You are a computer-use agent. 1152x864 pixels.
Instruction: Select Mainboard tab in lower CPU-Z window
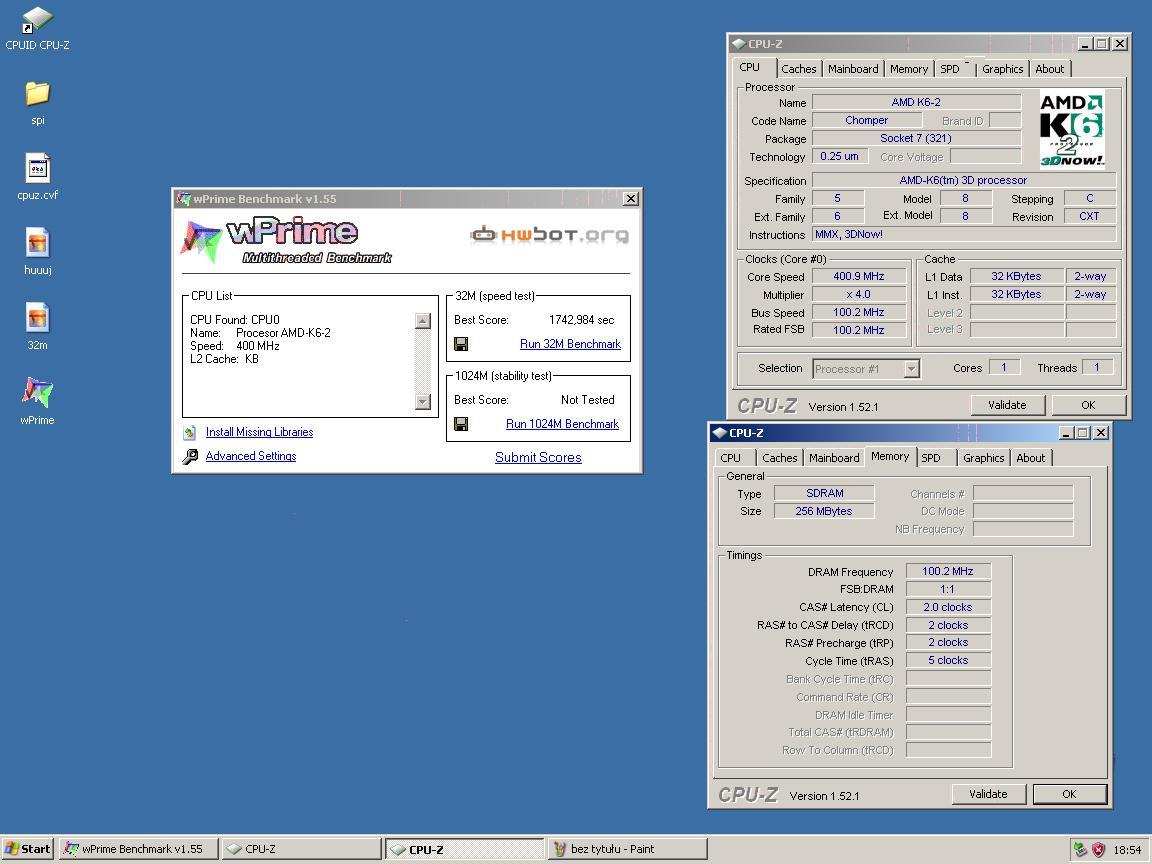(x=834, y=458)
